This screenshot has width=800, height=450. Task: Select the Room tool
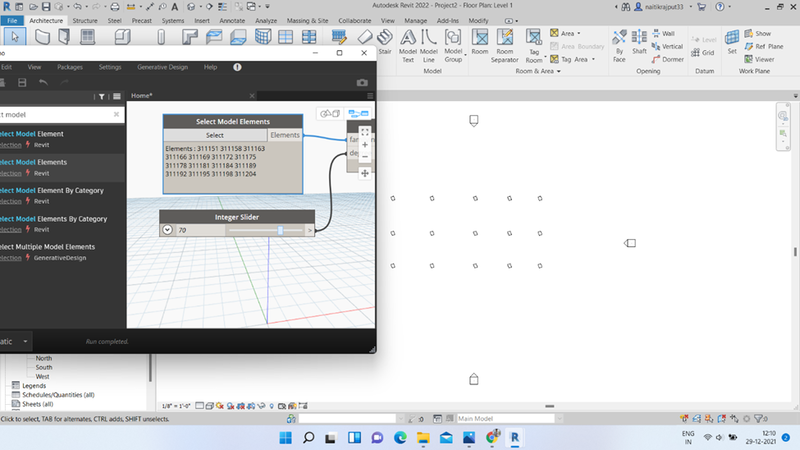[480, 42]
